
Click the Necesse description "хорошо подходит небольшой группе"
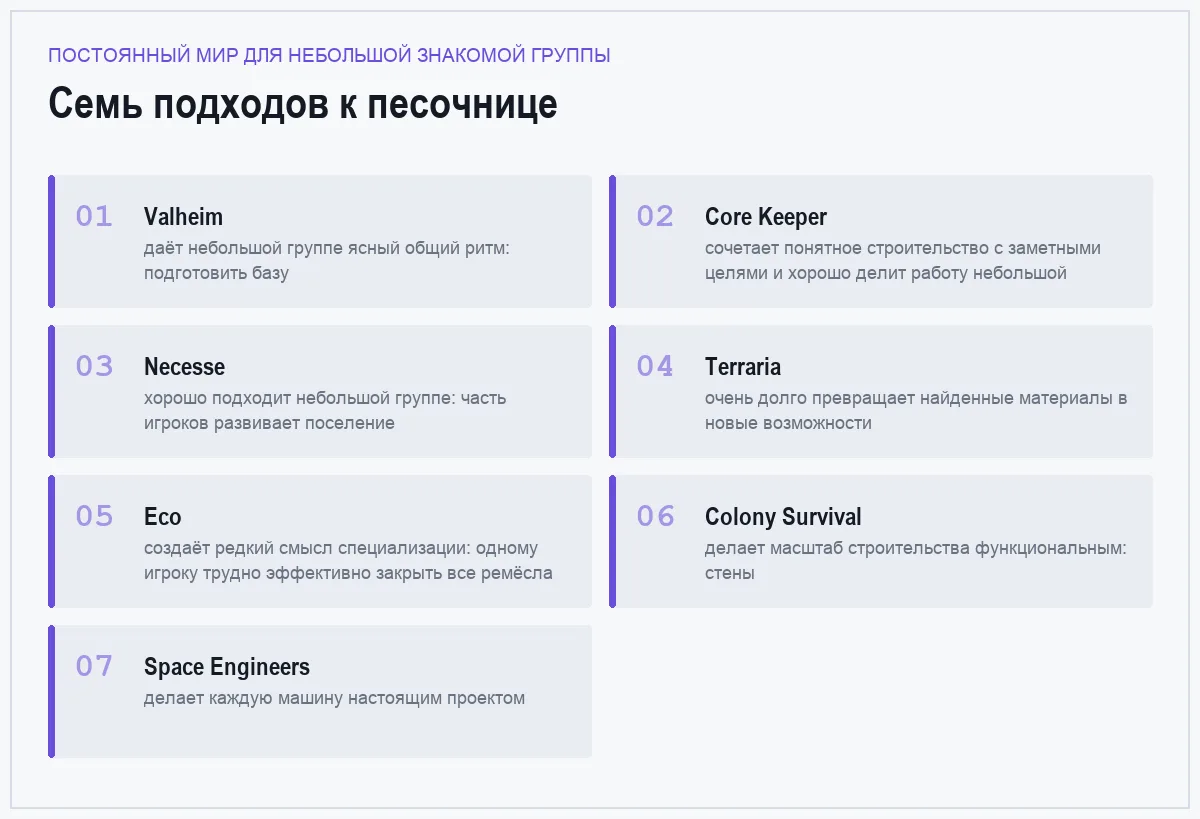(325, 410)
